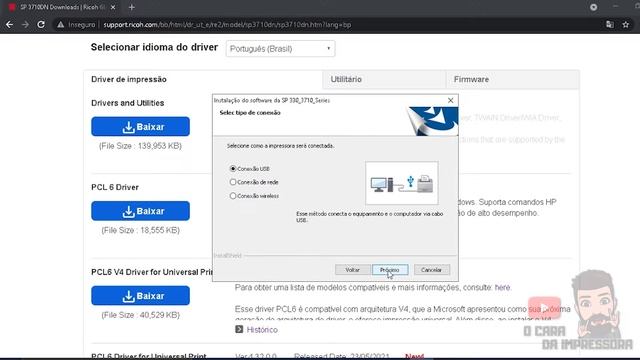Close the installer dialog with X
Image resolution: width=640 pixels, height=360 pixels.
pyautogui.click(x=451, y=100)
